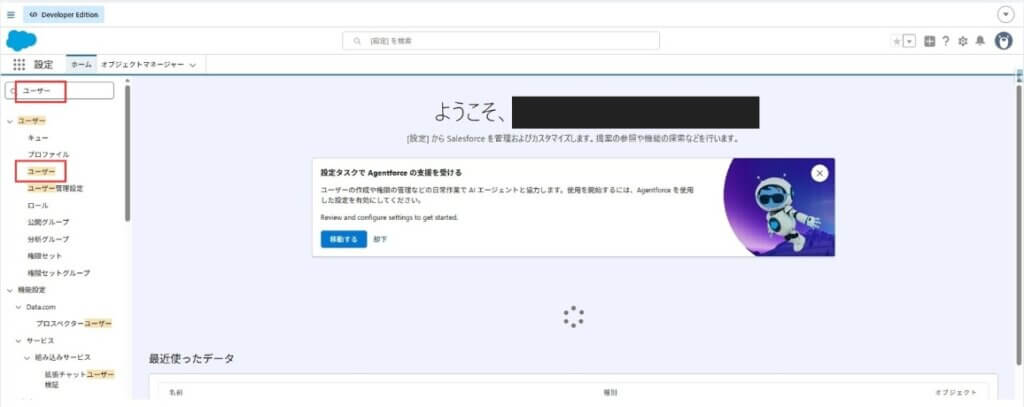Switch to the ホーム tab

[x=82, y=65]
